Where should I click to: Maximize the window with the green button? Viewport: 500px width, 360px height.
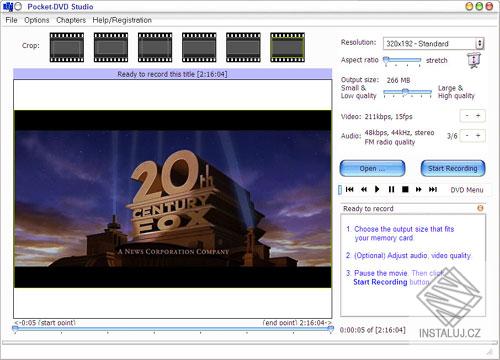pos(479,6)
